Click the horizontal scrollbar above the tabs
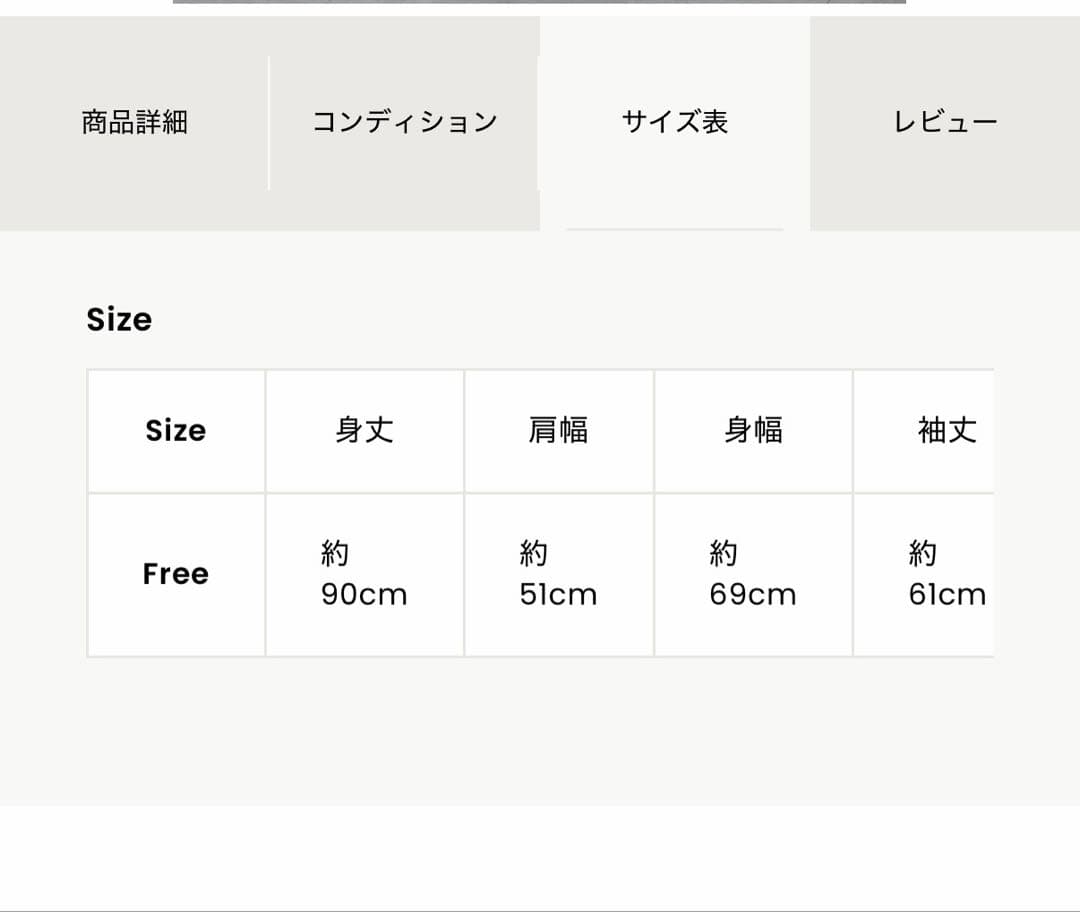The height and width of the screenshot is (912, 1080). [x=540, y=6]
